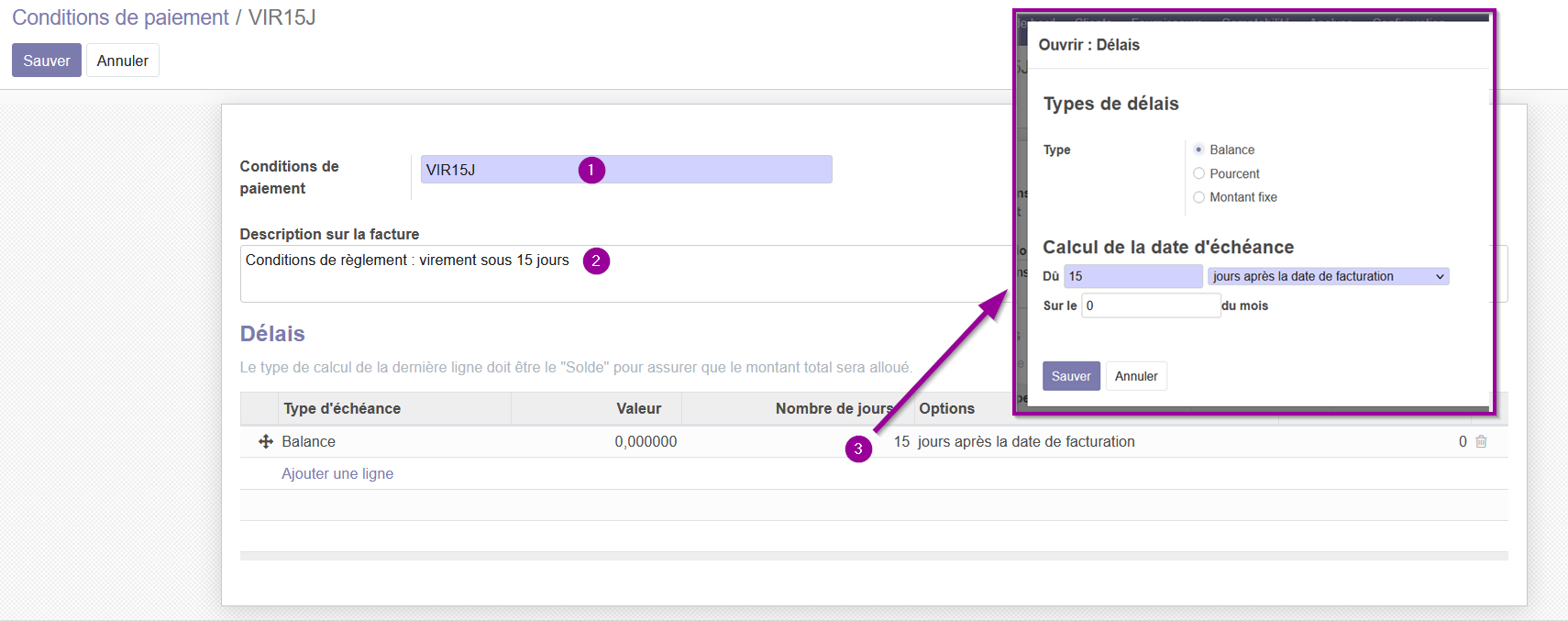Viewport: 1568px width, 621px height.
Task: Edit the Description sur la facture text
Action: (625, 273)
